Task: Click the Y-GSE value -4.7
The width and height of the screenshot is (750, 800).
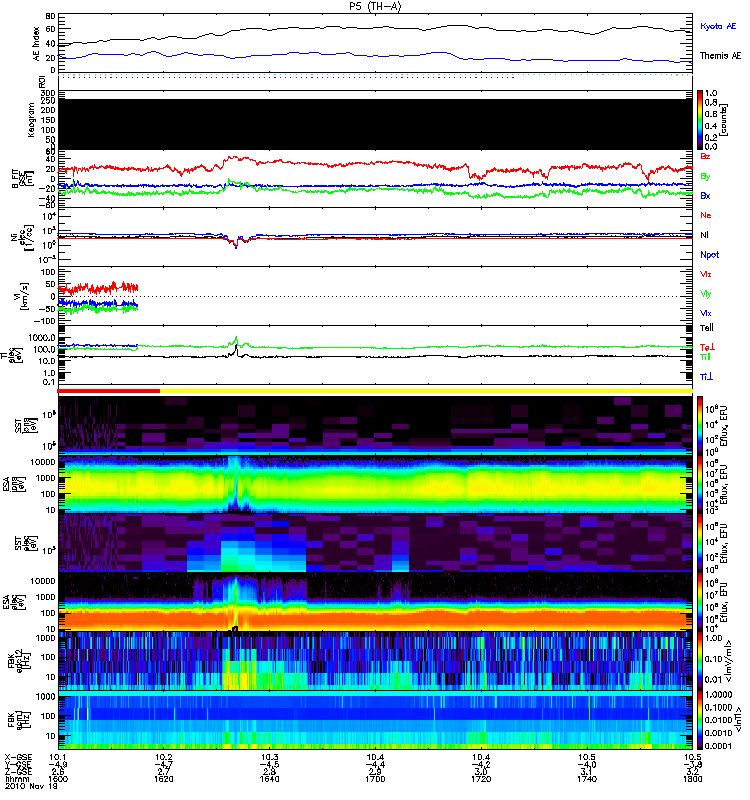Action: click(163, 764)
